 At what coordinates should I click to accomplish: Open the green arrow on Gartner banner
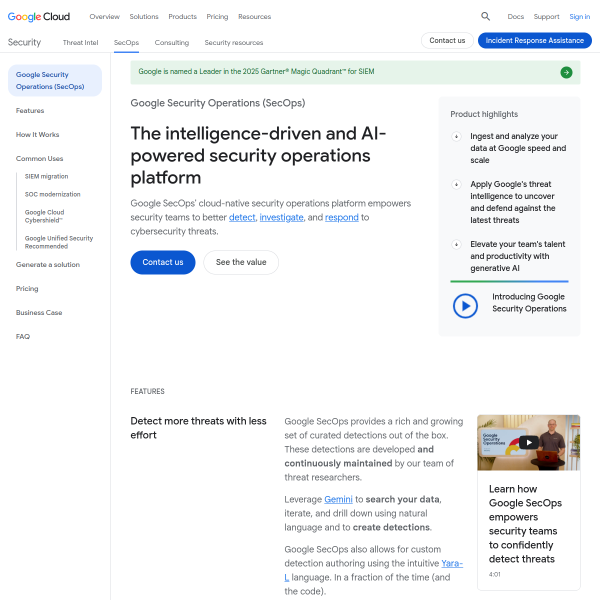[x=566, y=72]
